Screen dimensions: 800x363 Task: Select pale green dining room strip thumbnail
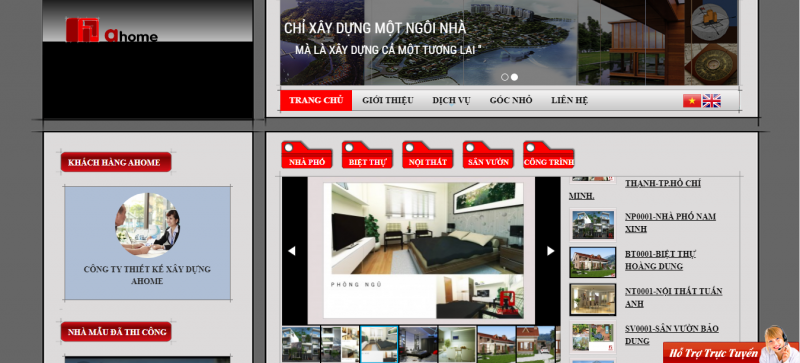pyautogui.click(x=457, y=344)
